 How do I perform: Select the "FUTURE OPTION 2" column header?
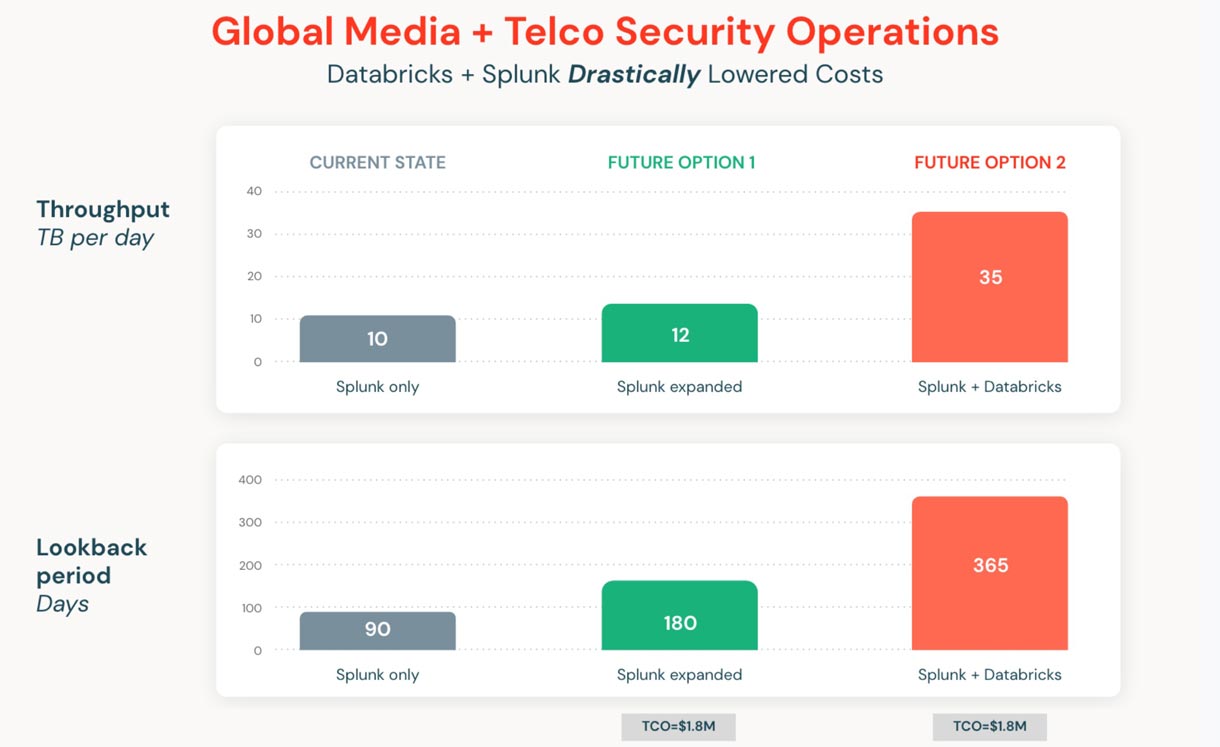[990, 162]
